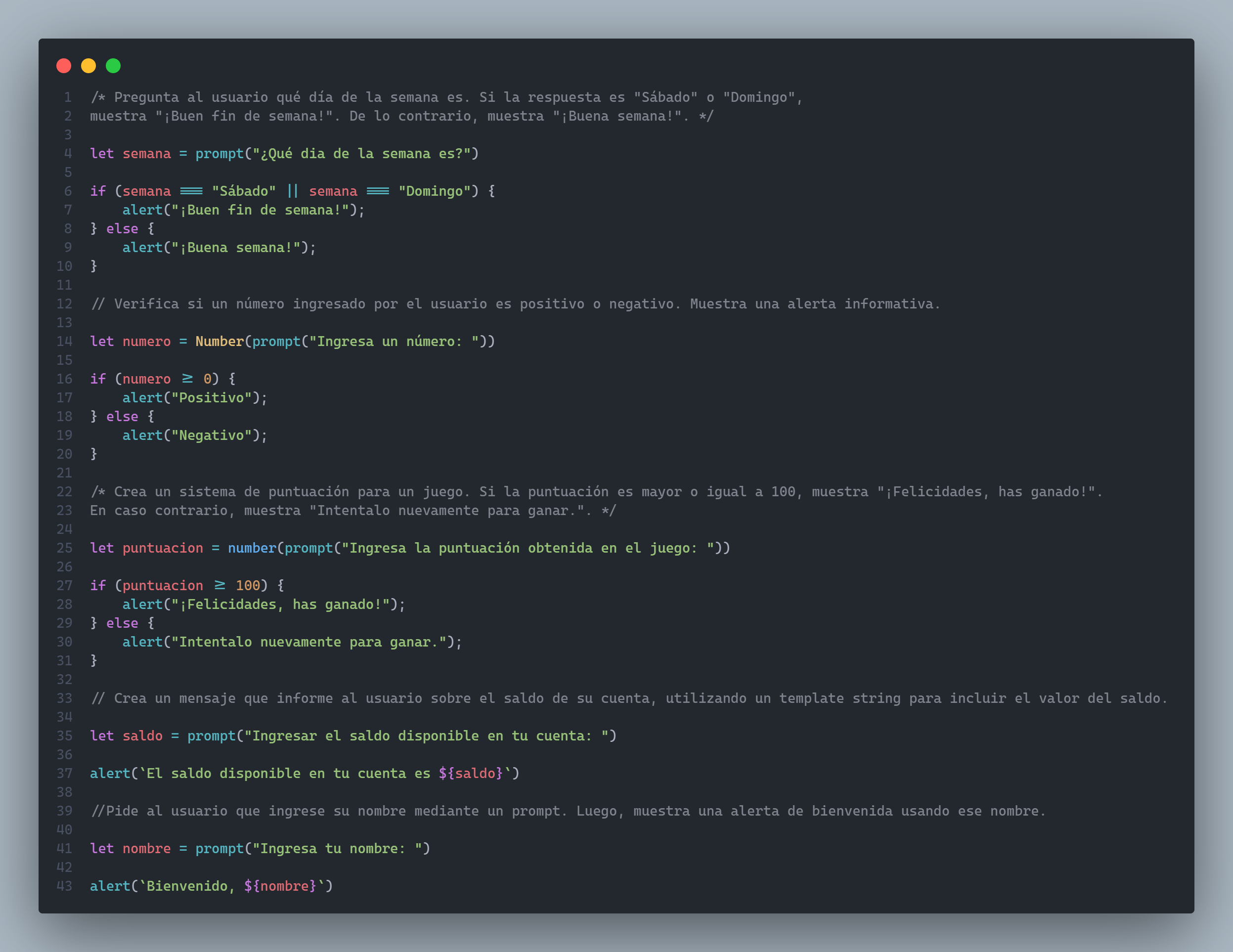The height and width of the screenshot is (952, 1233).
Task: Click the ${nombre} template expression on line 43
Action: 281,886
